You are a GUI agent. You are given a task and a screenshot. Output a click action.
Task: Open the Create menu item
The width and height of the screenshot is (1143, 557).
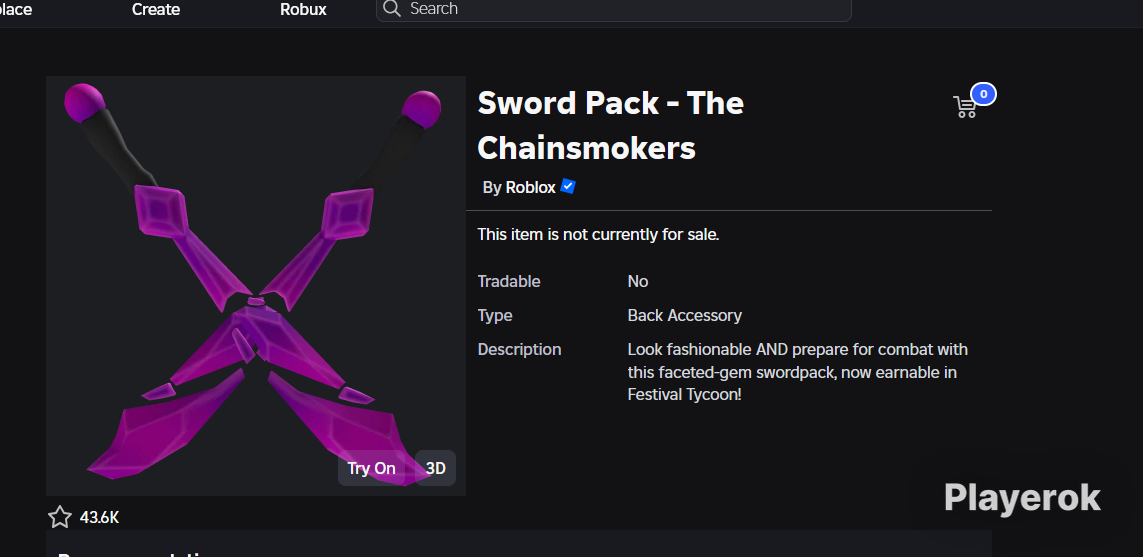[x=156, y=9]
